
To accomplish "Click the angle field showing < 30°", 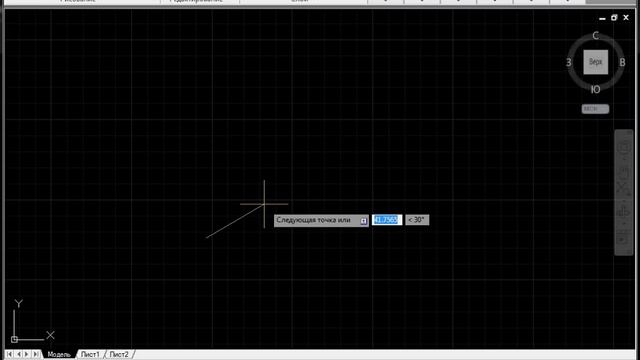I will 417,220.
